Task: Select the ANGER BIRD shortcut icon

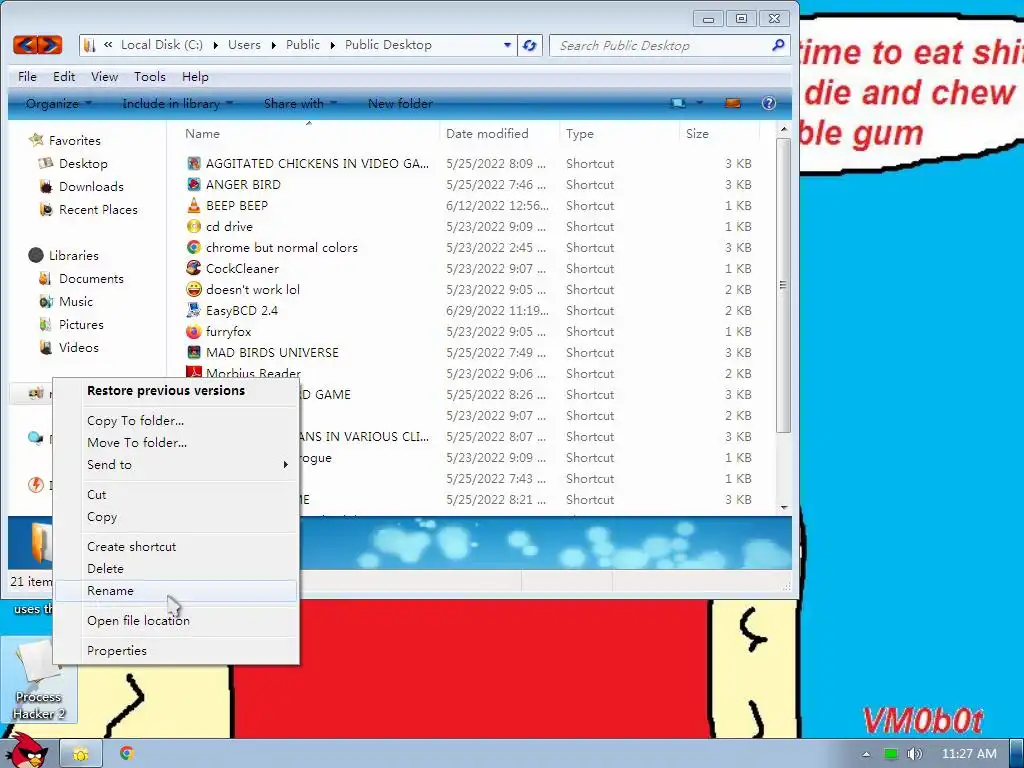Action: [x=193, y=184]
